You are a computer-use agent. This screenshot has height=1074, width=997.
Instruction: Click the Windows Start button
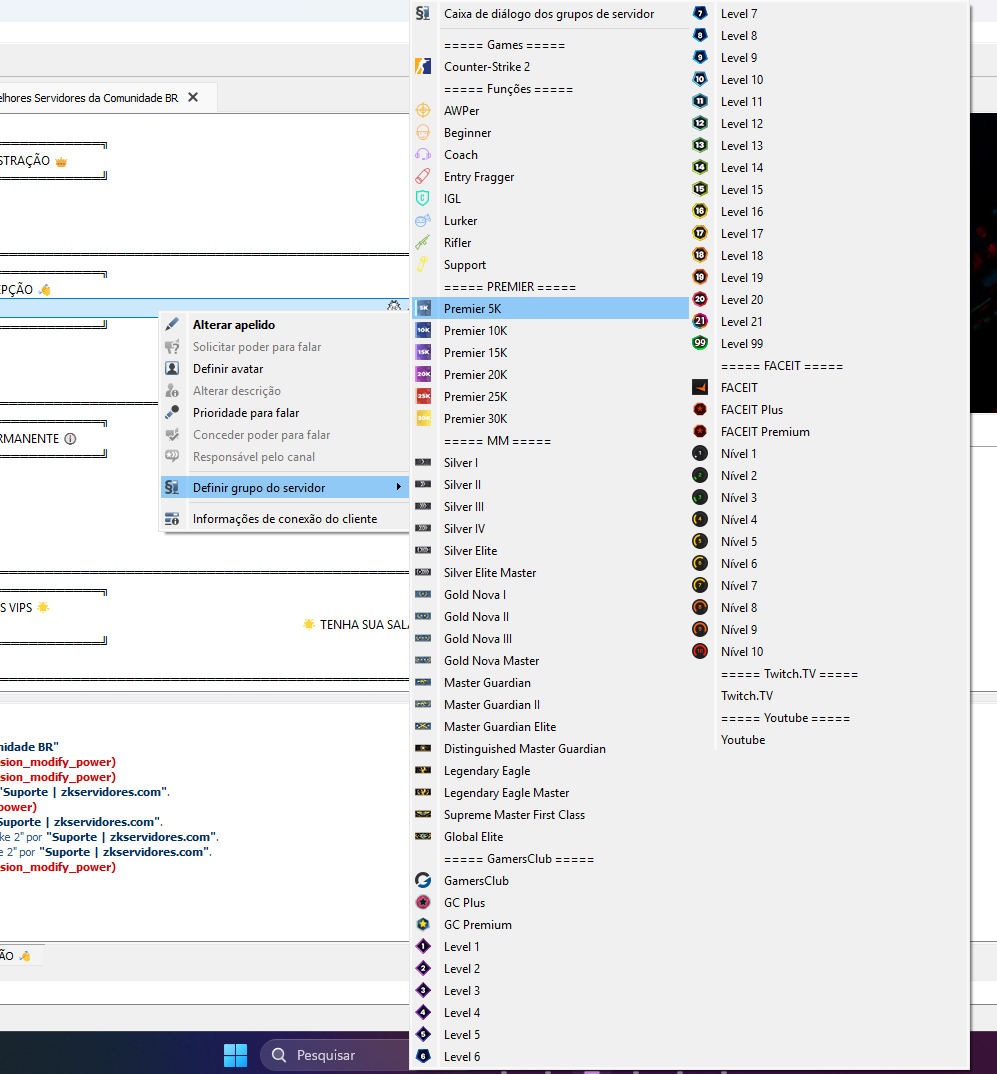pyautogui.click(x=235, y=1055)
